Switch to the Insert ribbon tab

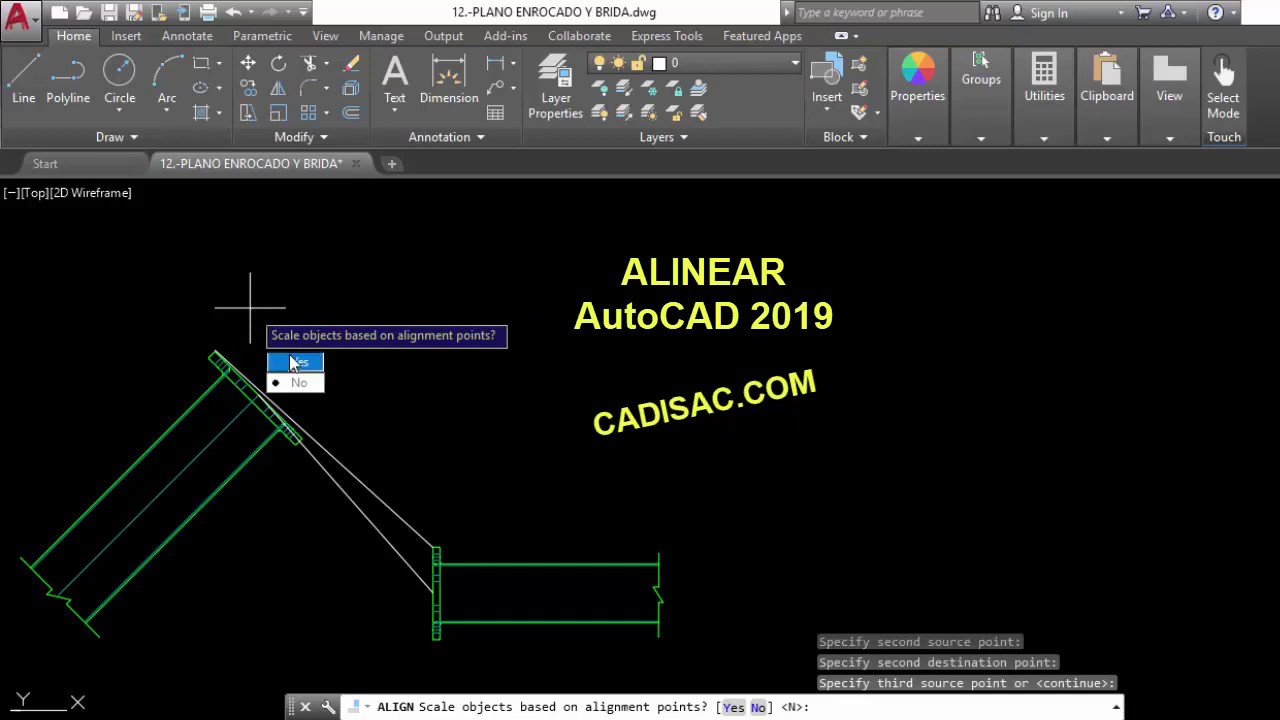pos(126,36)
